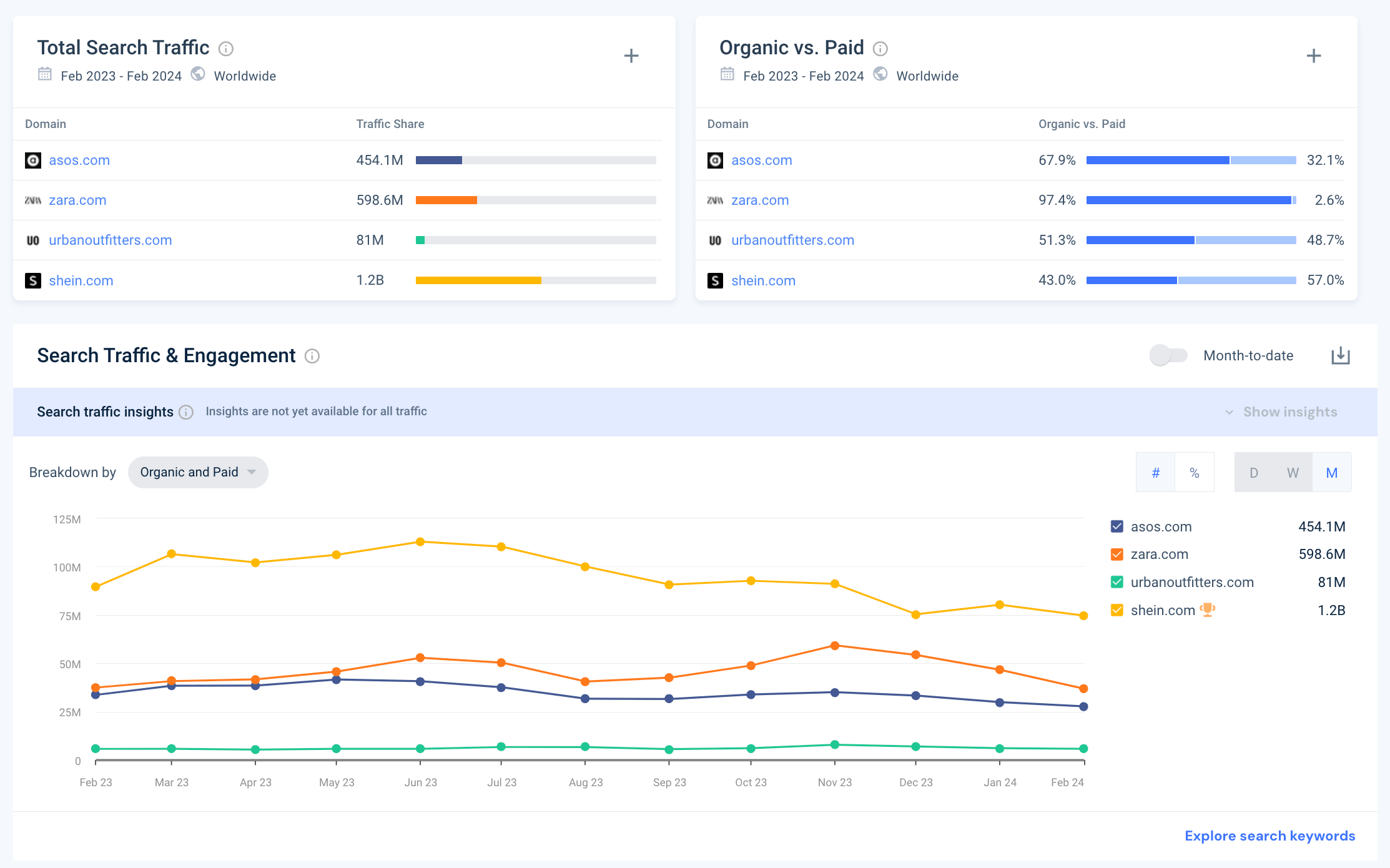Click zara.com's Organic vs. Paid progress bar
This screenshot has width=1390, height=868.
(x=1190, y=200)
